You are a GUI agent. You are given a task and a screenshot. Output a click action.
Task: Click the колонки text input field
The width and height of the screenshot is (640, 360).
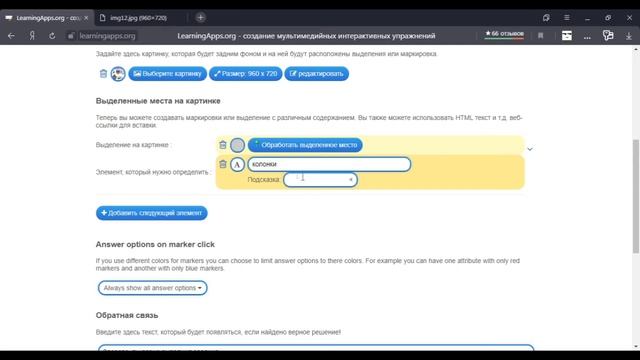[329, 164]
